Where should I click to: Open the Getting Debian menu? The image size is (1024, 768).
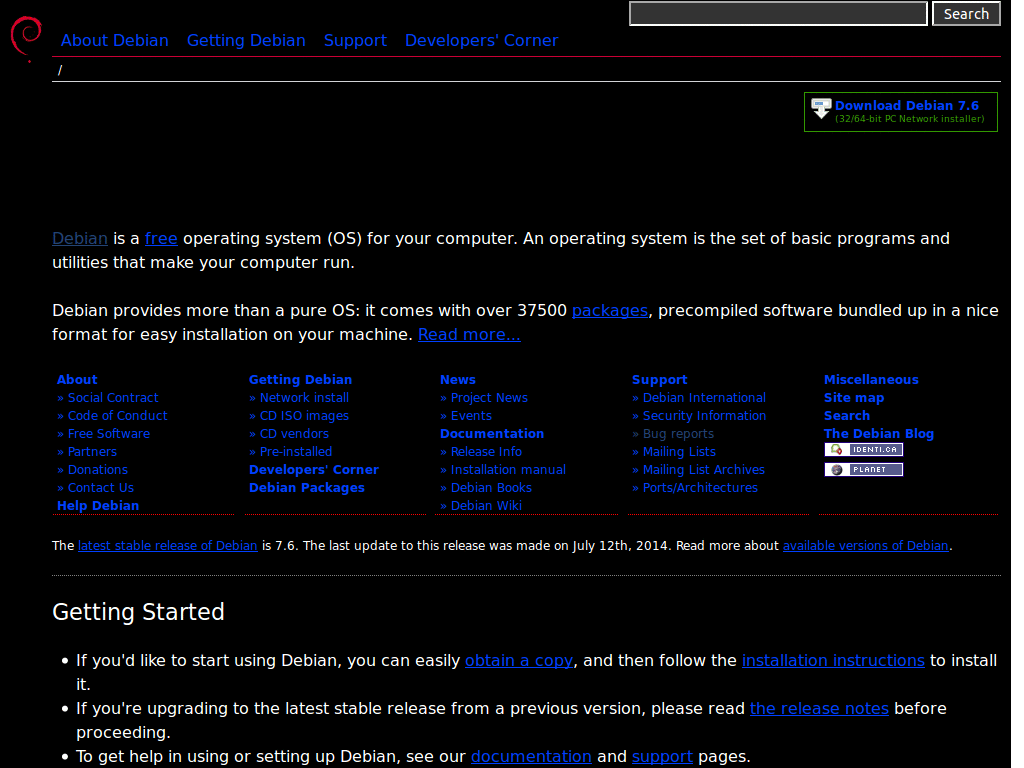point(246,40)
